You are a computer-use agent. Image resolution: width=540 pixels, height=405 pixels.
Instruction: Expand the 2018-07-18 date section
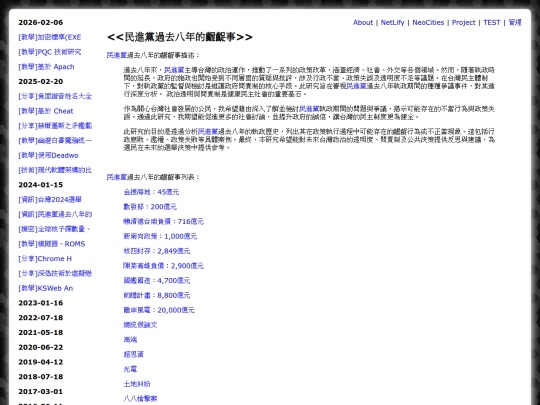point(41,377)
